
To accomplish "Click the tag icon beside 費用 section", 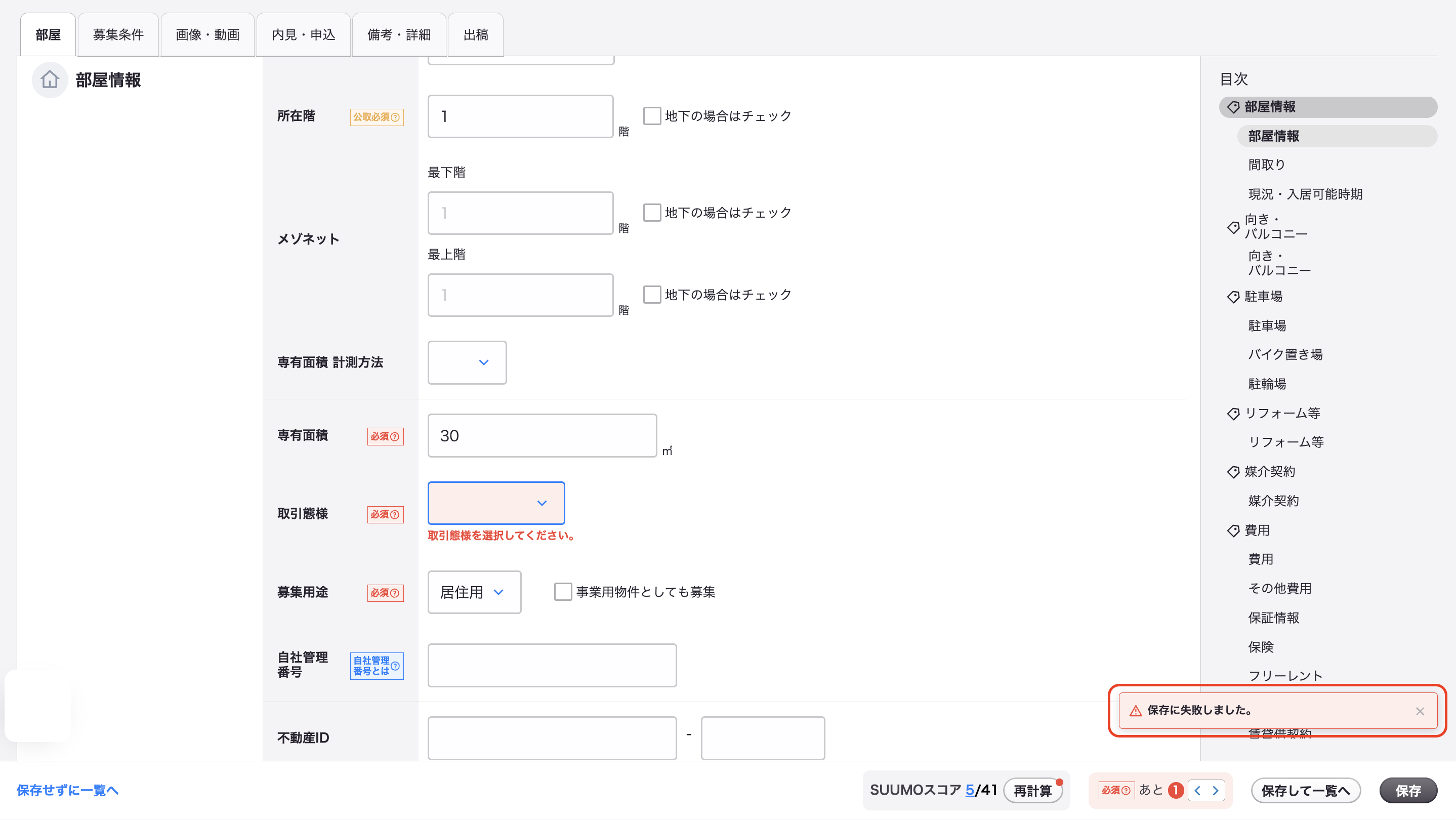I will point(1233,530).
